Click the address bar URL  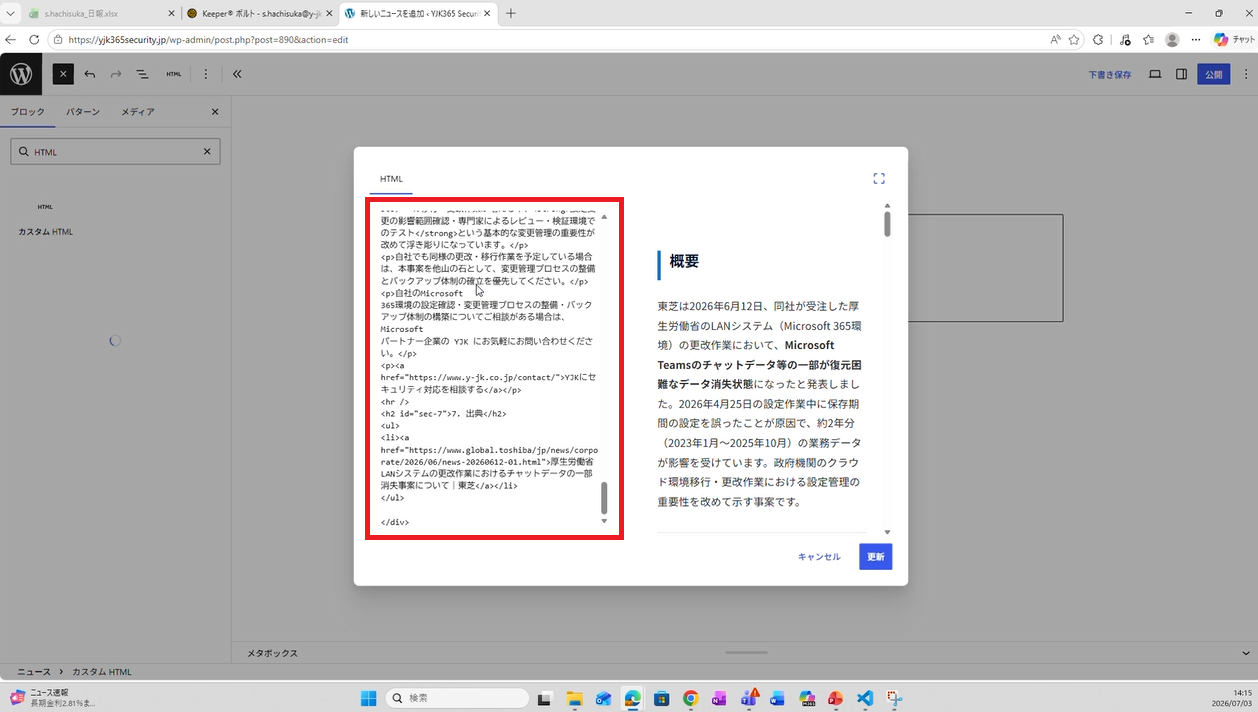click(208, 40)
